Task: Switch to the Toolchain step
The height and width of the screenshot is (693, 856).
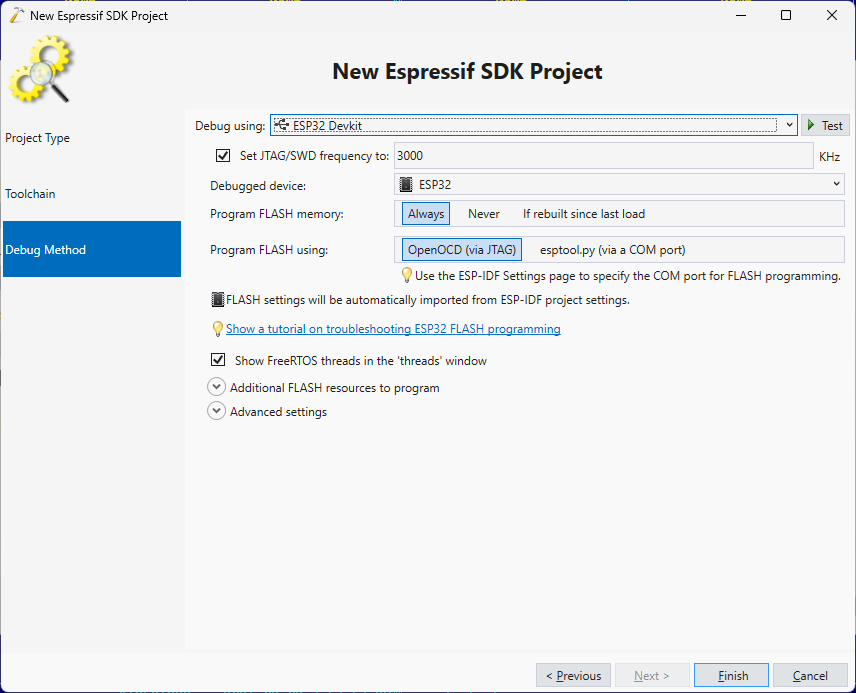Action: coord(30,194)
